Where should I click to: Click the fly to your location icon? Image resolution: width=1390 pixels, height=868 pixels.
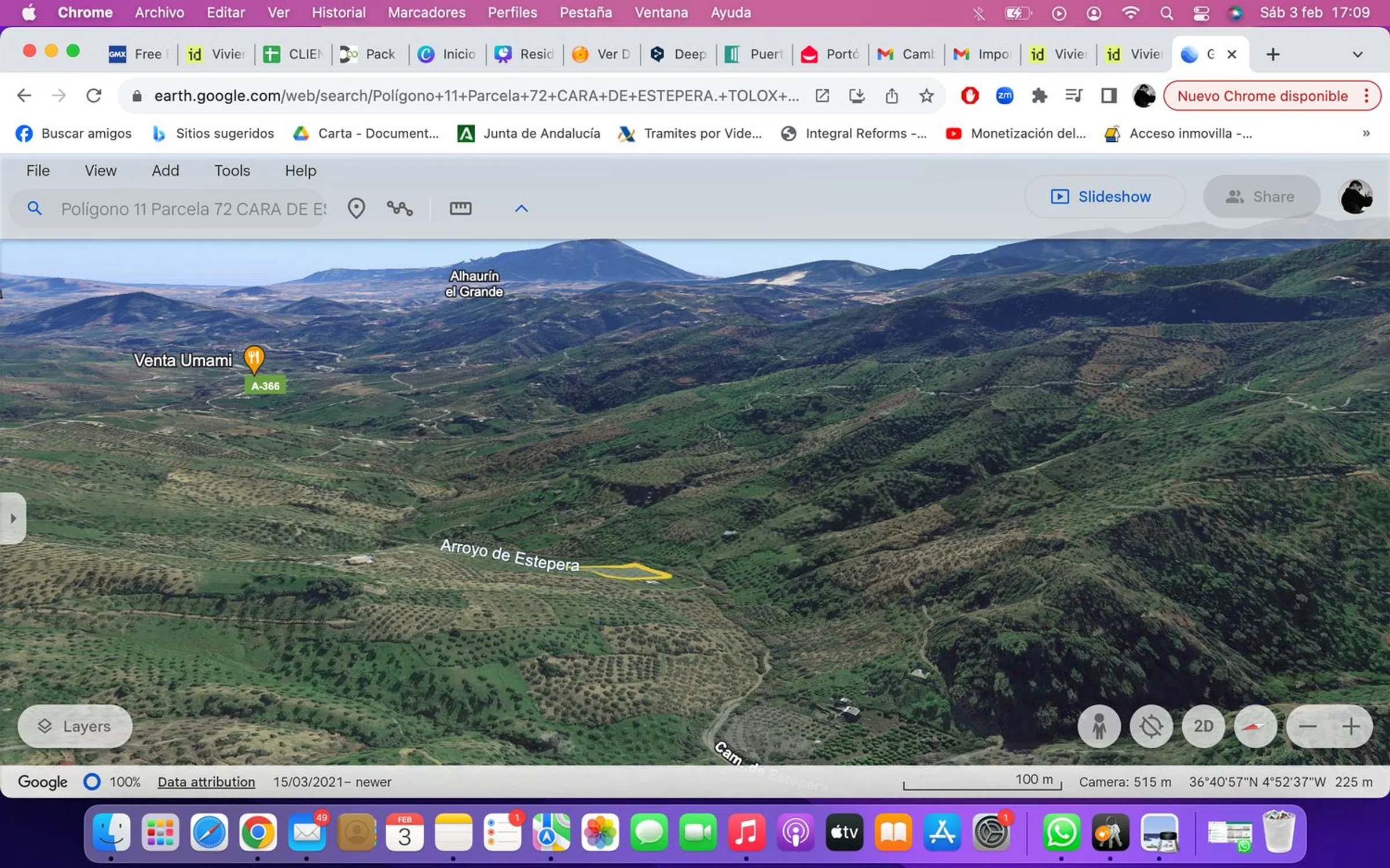(1151, 726)
